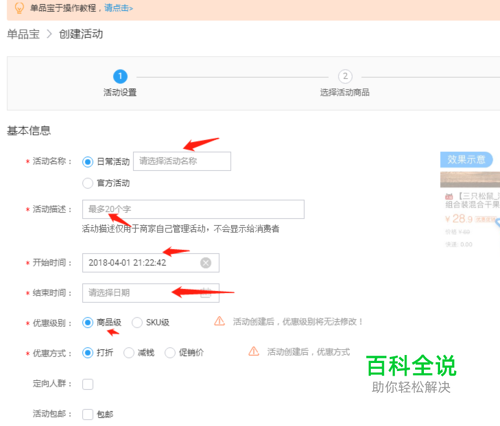Click the 活动描述 helper text below field
This screenshot has width=500, height=426.
(181, 229)
